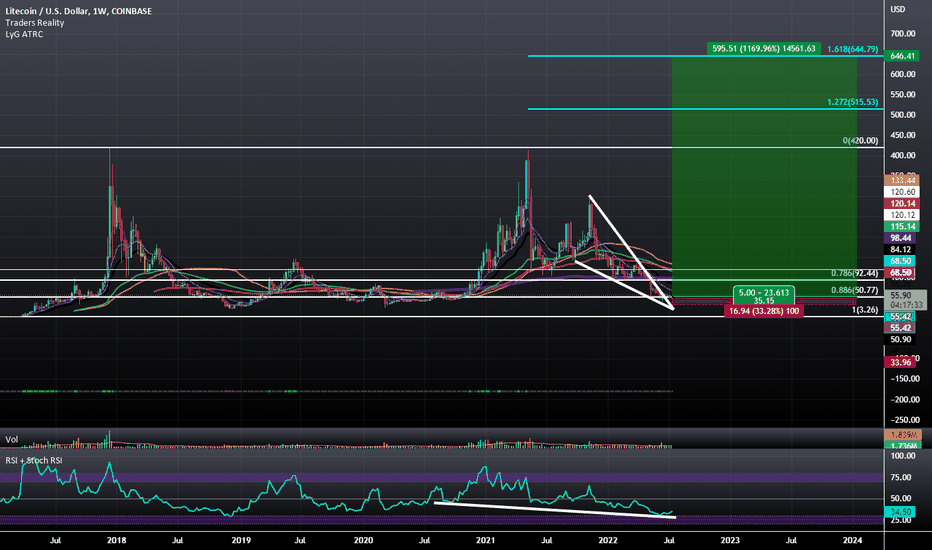Click the 2018 time axis label
932x550 pixels.
116,540
